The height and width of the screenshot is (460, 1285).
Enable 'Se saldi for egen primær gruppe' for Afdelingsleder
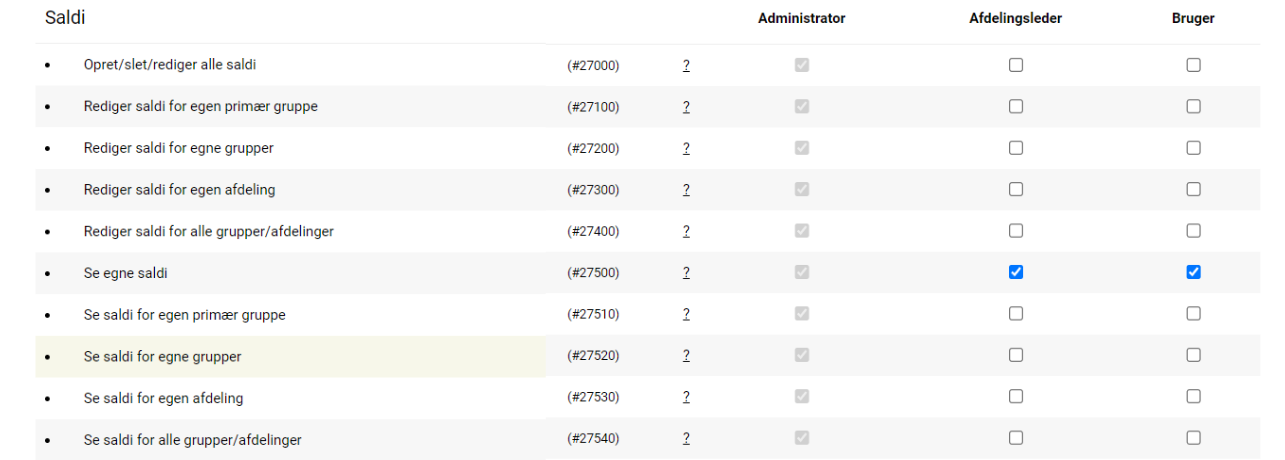tap(1016, 314)
